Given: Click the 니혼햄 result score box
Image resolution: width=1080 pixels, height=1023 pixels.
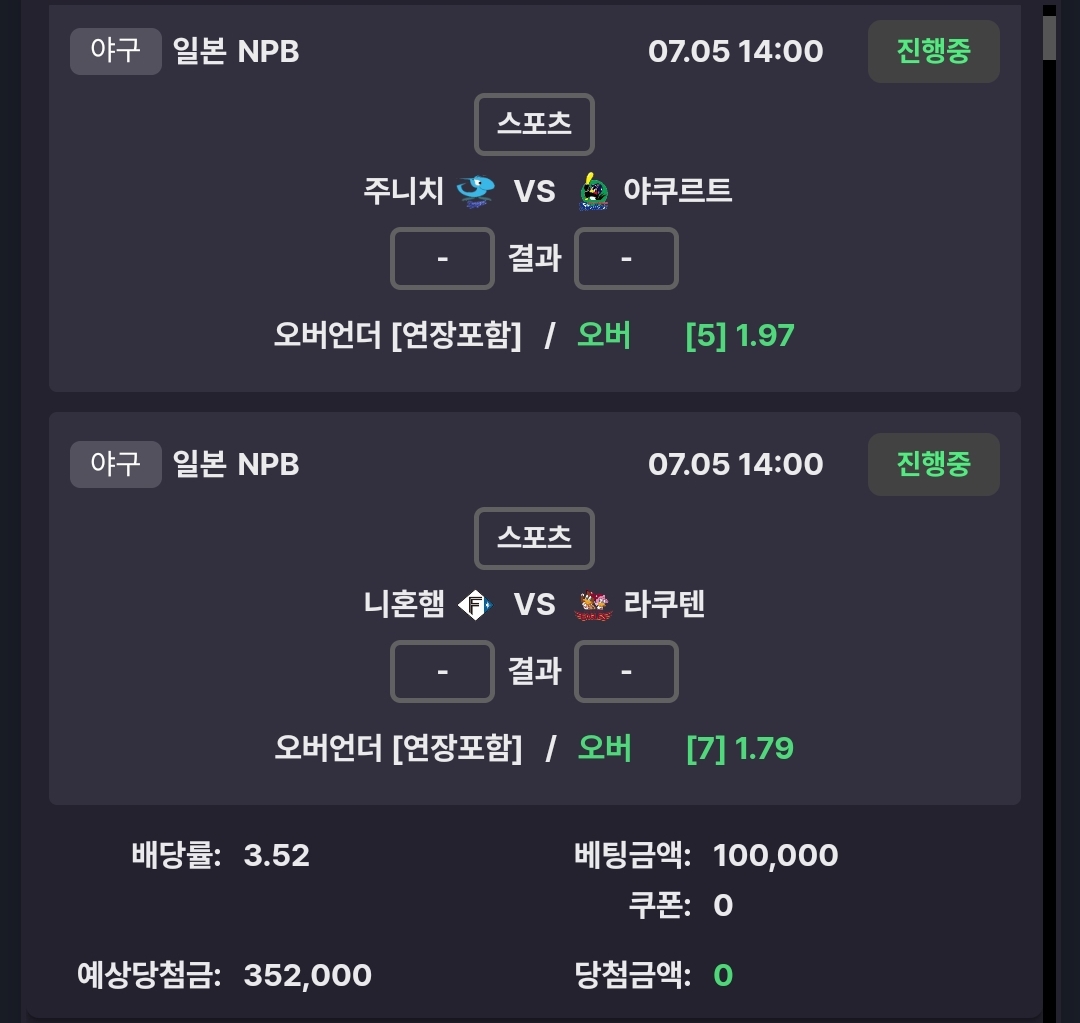Looking at the screenshot, I should pyautogui.click(x=442, y=672).
